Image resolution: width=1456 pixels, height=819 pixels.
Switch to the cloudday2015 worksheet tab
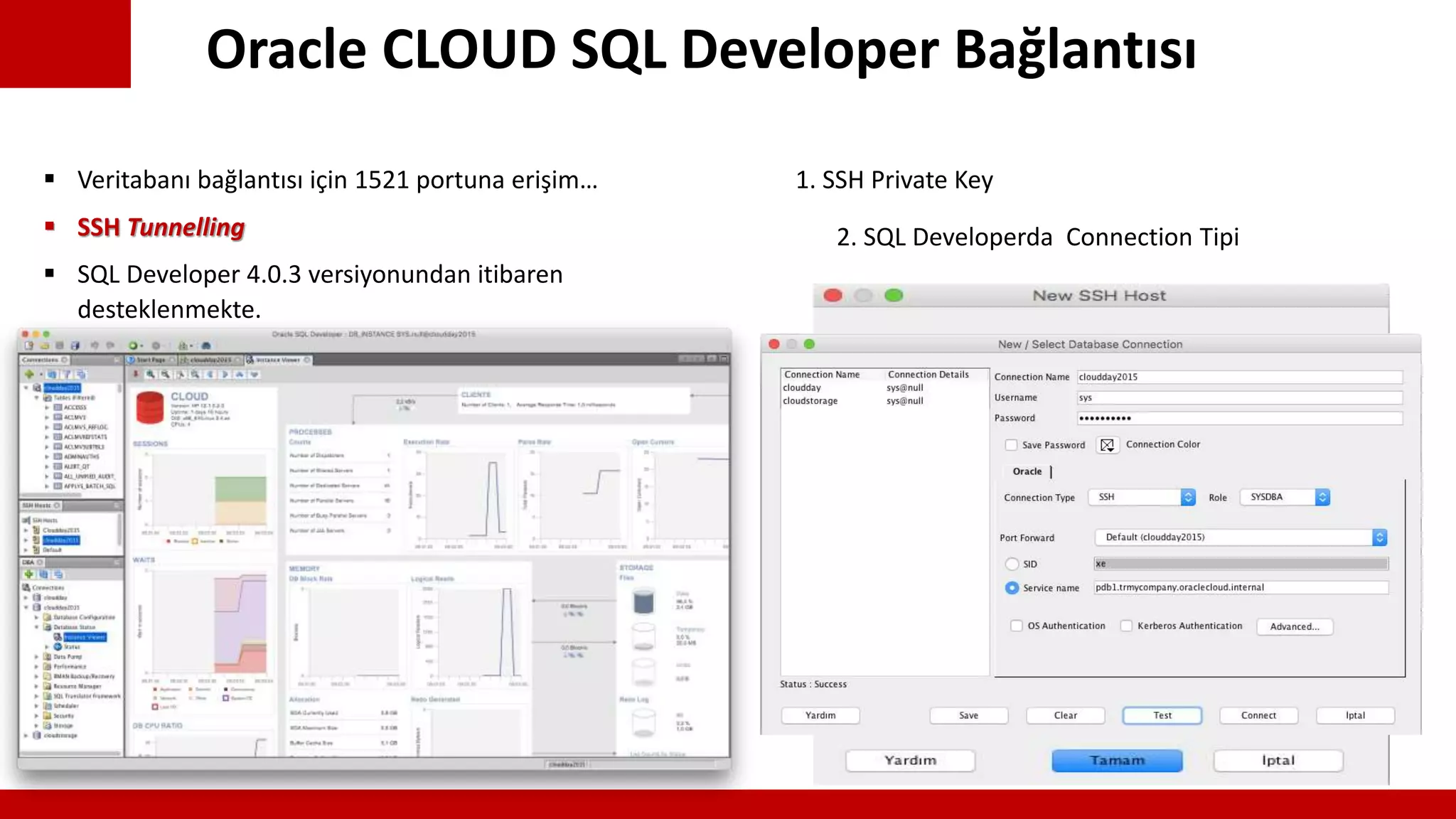[x=210, y=360]
